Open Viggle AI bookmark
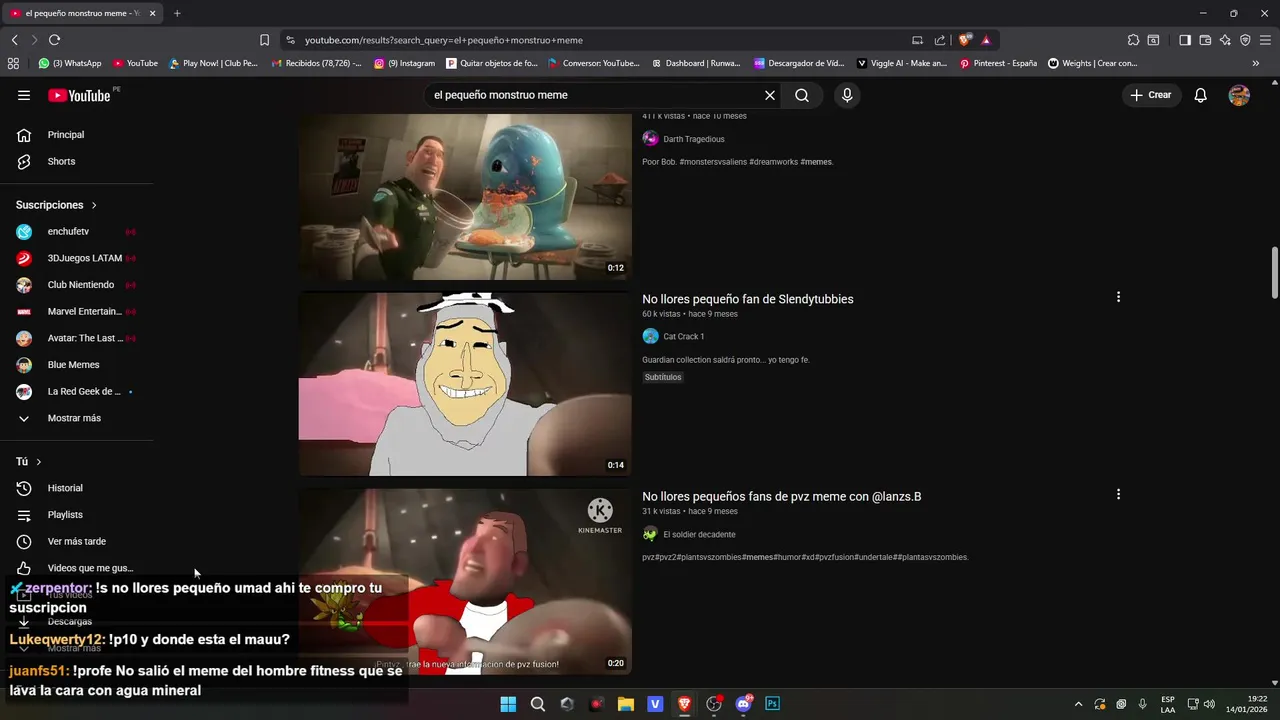This screenshot has height=720, width=1280. [902, 63]
